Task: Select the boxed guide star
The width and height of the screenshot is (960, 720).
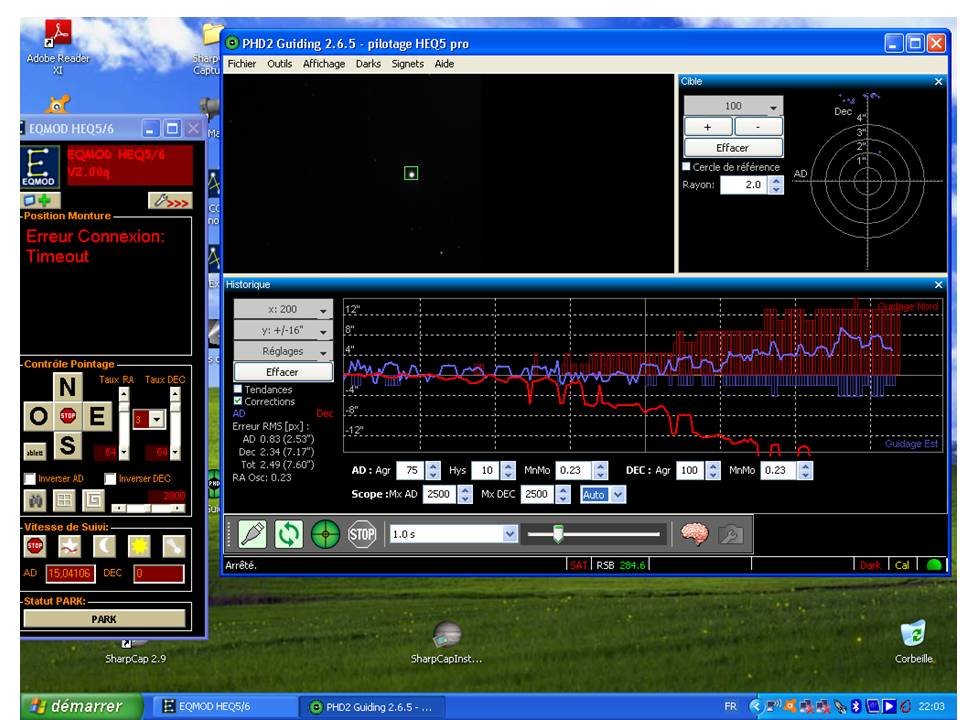Action: click(411, 174)
